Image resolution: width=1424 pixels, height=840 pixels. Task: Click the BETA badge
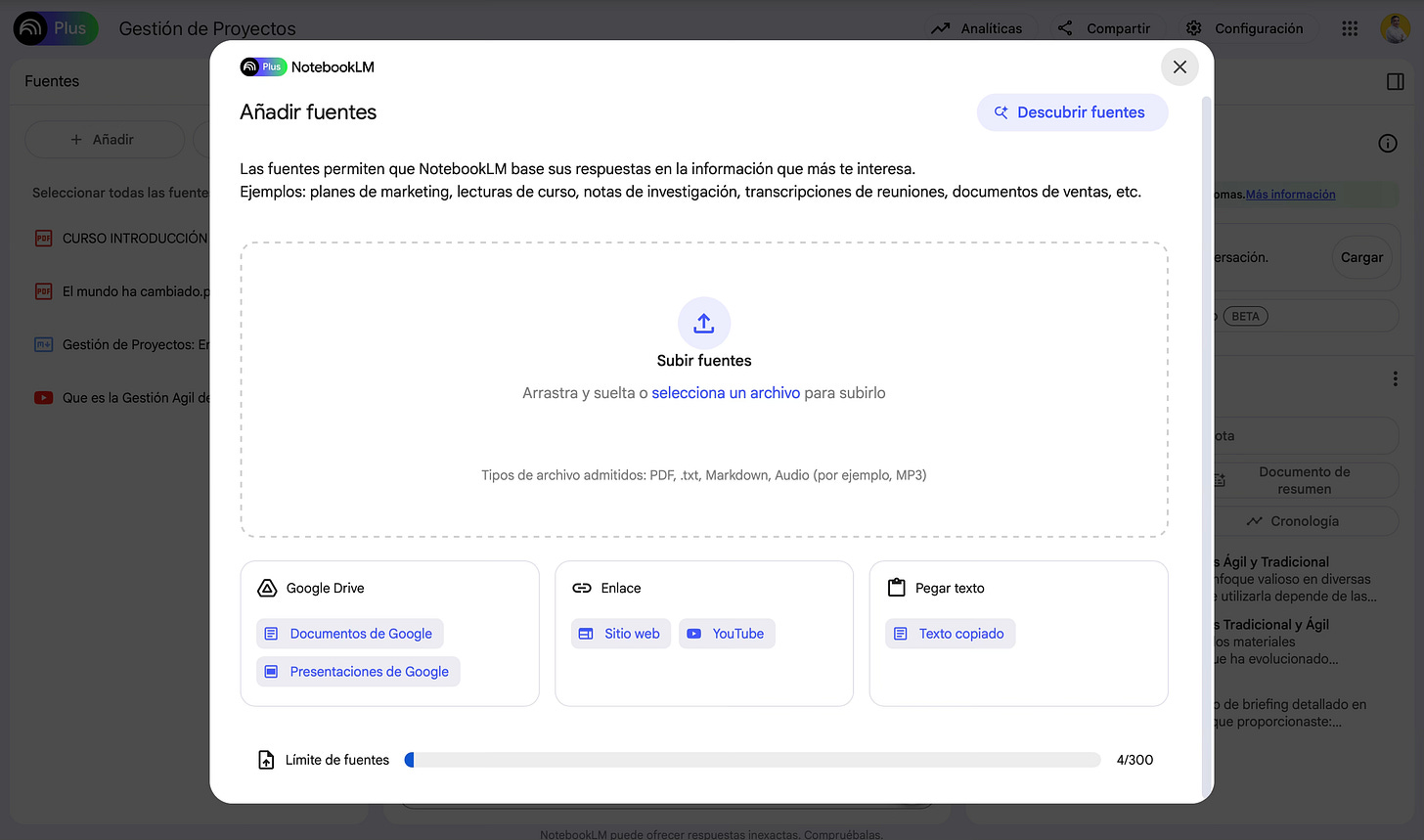click(1245, 316)
